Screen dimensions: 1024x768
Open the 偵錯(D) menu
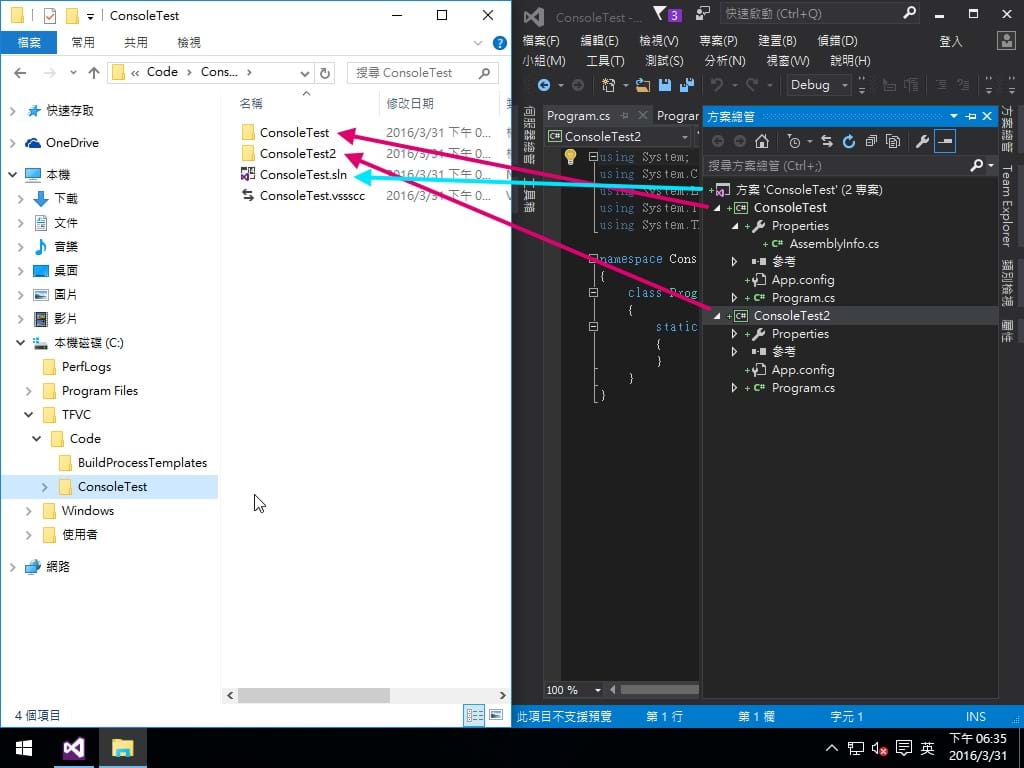837,41
